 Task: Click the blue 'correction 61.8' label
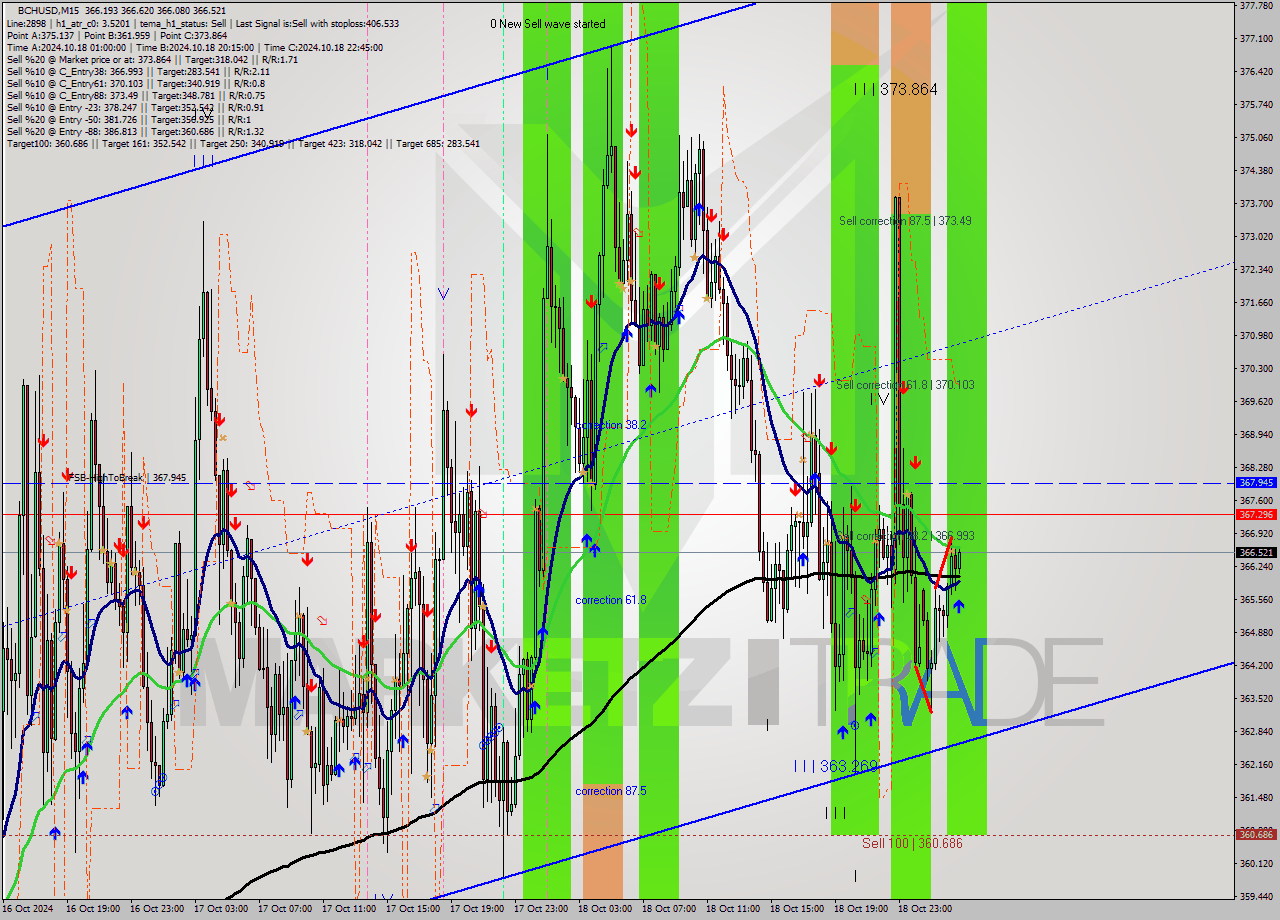pos(610,600)
